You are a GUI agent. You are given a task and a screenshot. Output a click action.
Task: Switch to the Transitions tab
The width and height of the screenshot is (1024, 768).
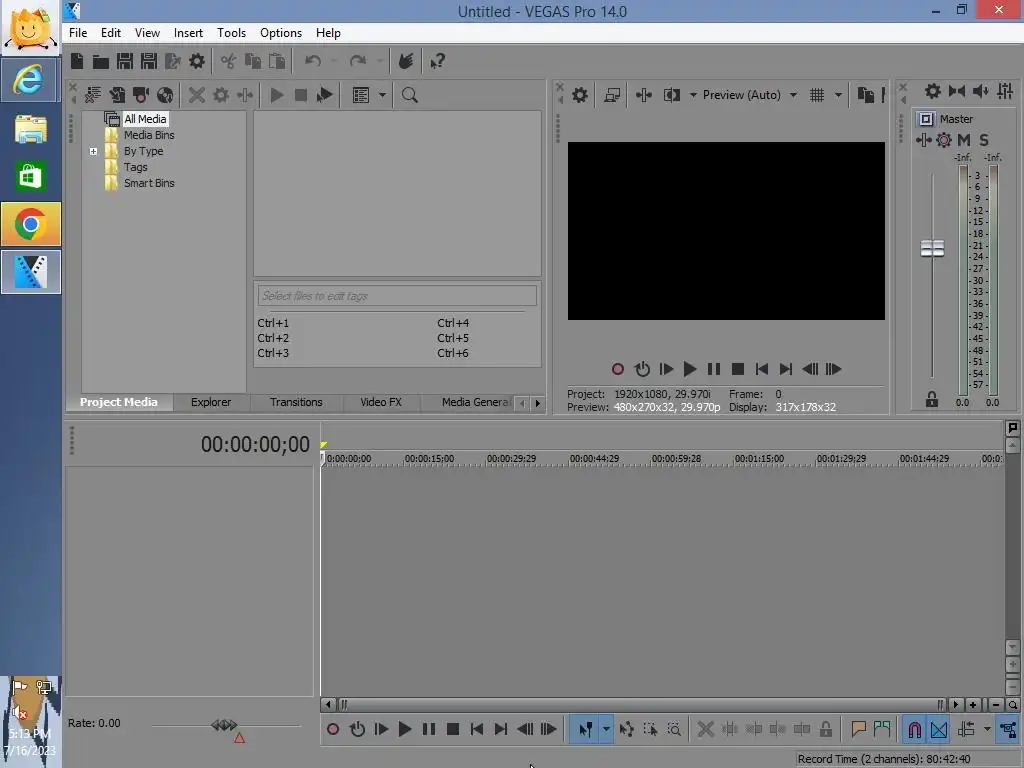(296, 402)
